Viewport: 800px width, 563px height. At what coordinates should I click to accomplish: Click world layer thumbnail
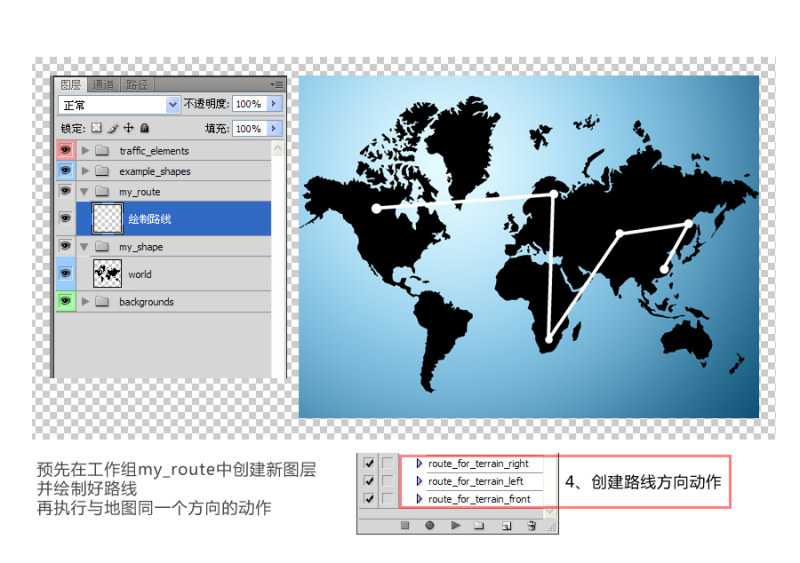click(108, 274)
